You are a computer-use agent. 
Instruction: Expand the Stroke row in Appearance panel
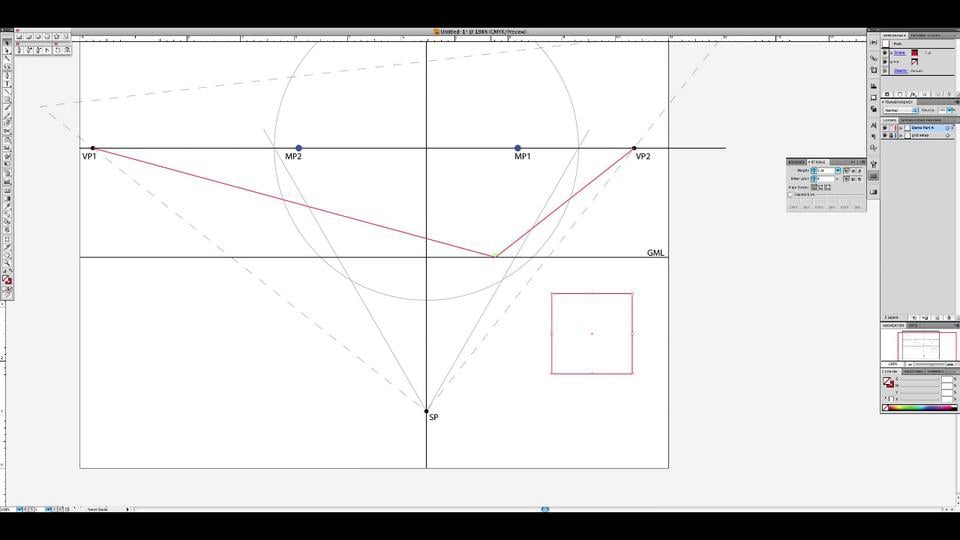click(891, 53)
